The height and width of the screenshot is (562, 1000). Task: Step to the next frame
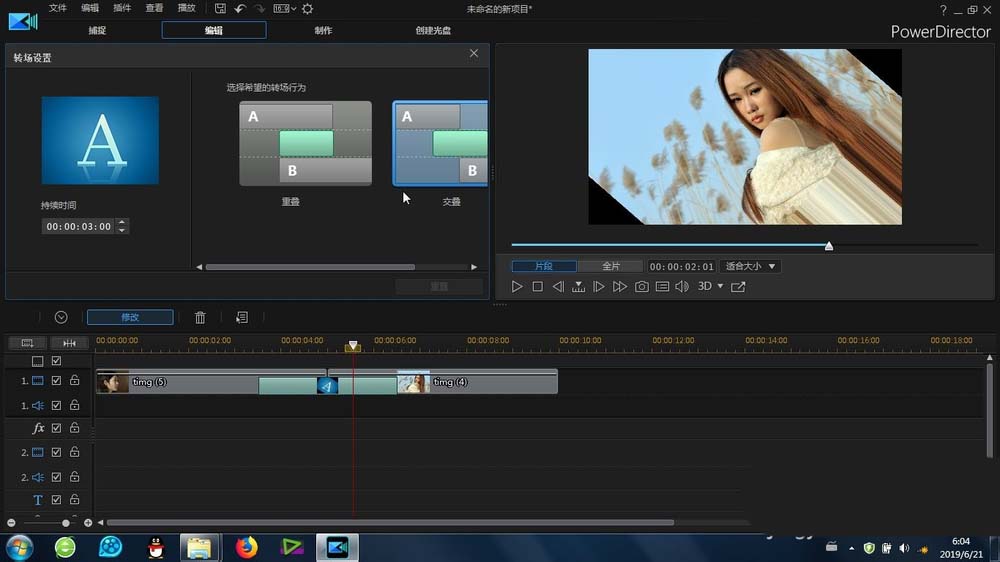(599, 287)
